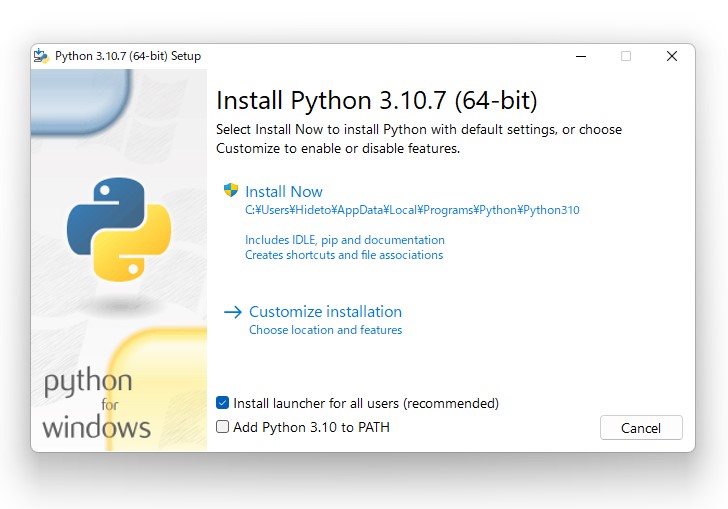Enable Add Python 3.10 to PATH checkbox

(x=222, y=426)
